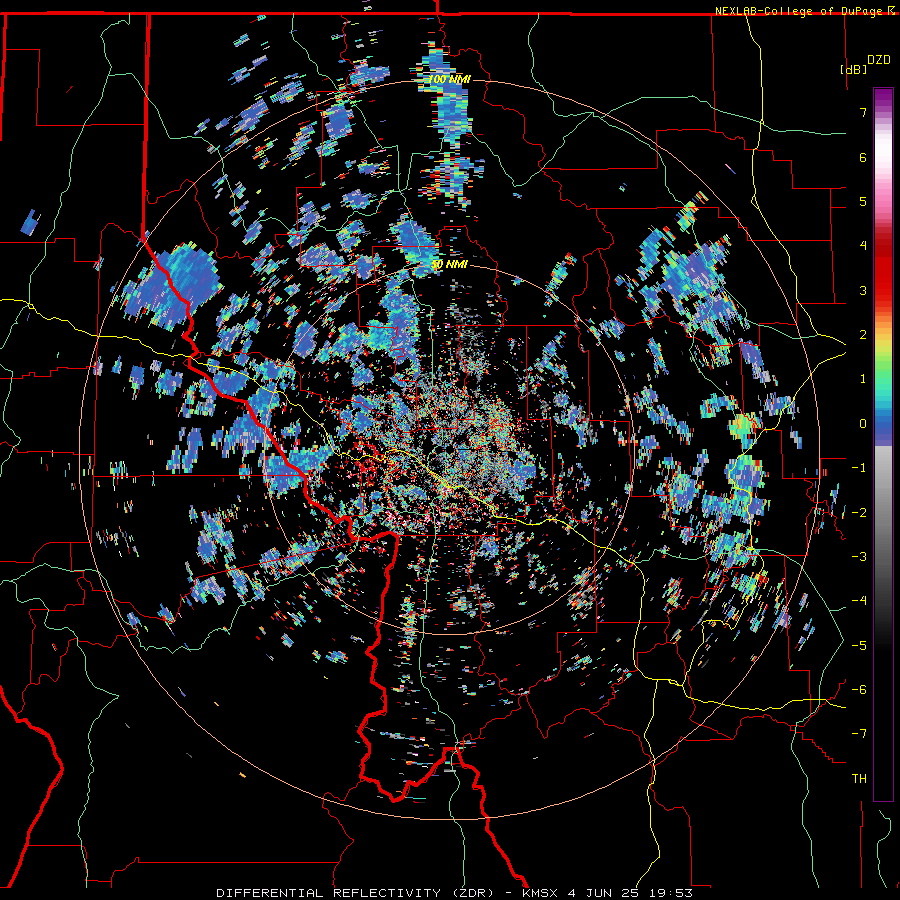Click the "4" value on the dB scale
The image size is (900, 900).
coord(863,246)
